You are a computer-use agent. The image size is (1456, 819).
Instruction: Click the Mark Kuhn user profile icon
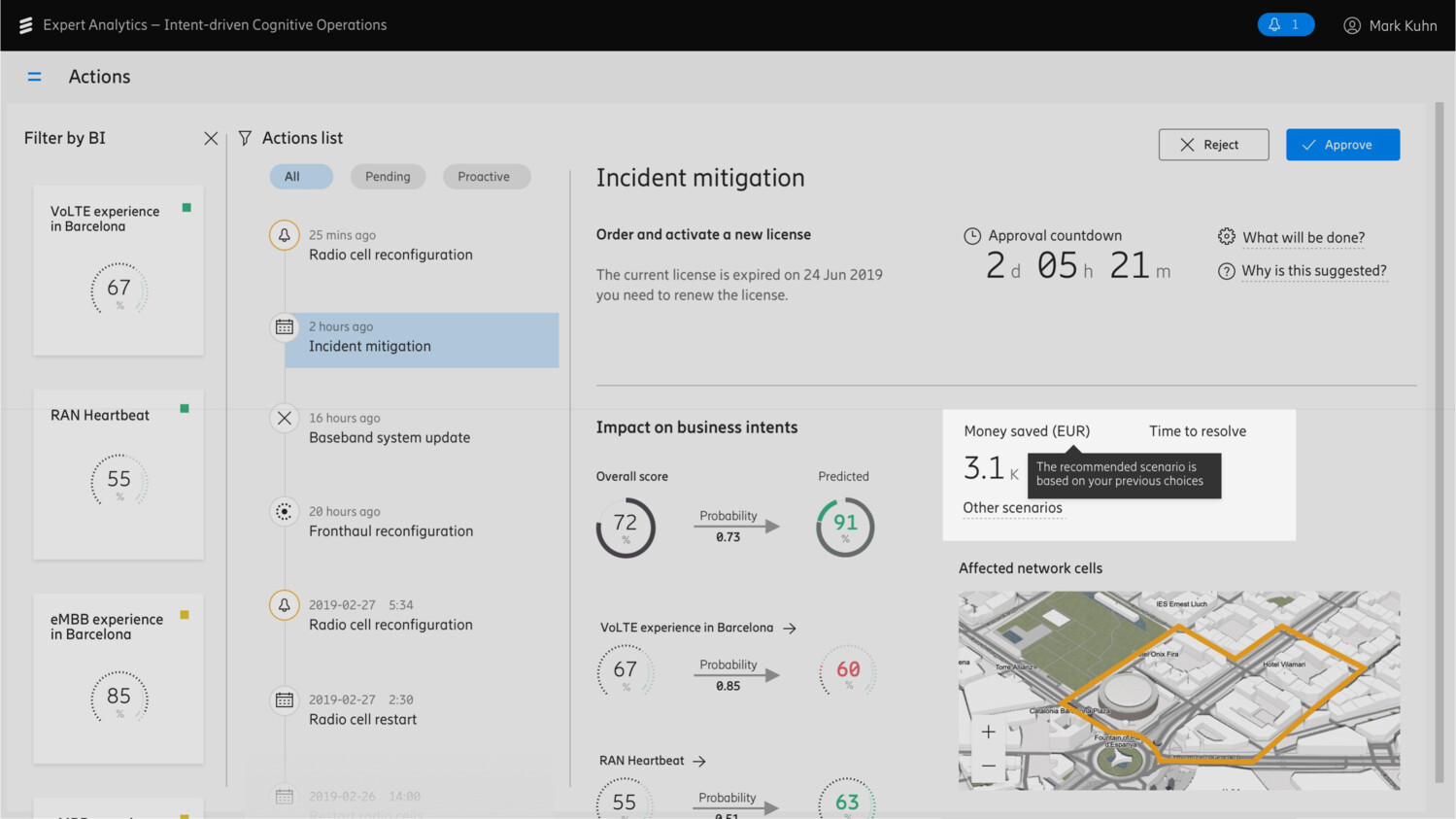pos(1351,26)
